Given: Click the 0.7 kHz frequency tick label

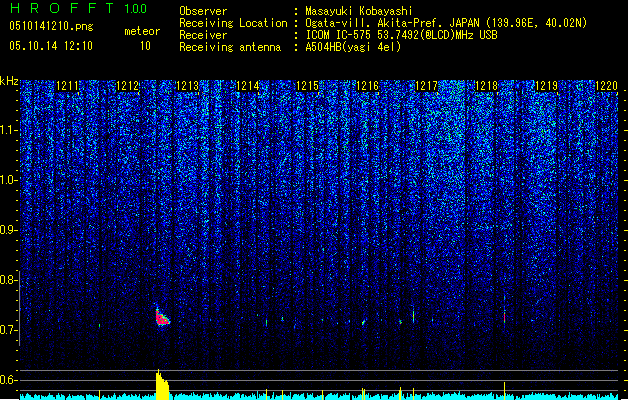Looking at the screenshot, I should 9,330.
